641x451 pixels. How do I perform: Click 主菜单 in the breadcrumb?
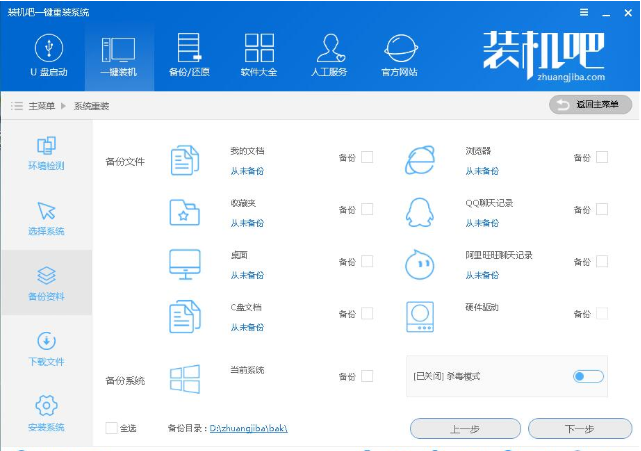(x=41, y=105)
